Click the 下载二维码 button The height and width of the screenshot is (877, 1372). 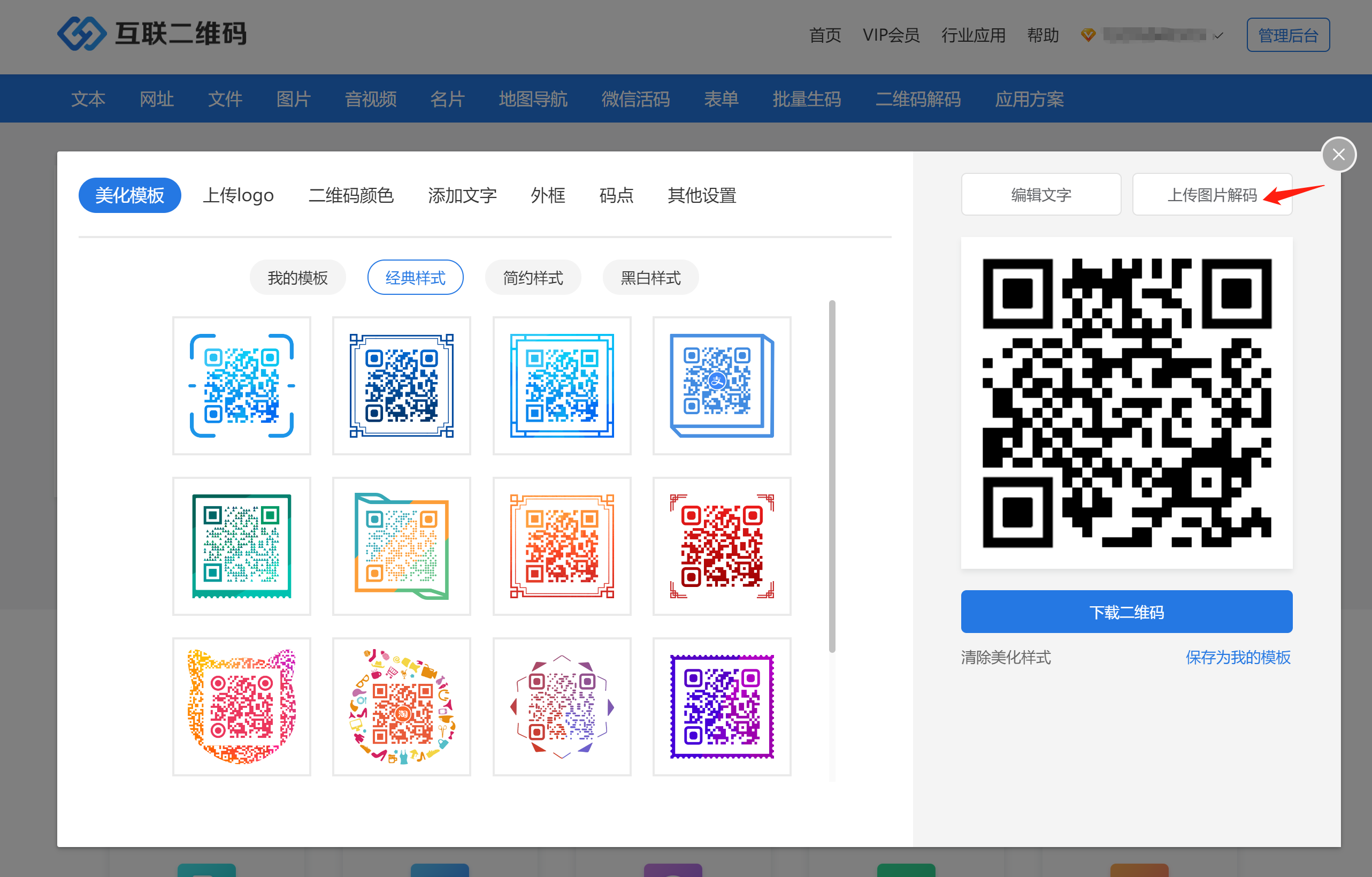tap(1126, 612)
